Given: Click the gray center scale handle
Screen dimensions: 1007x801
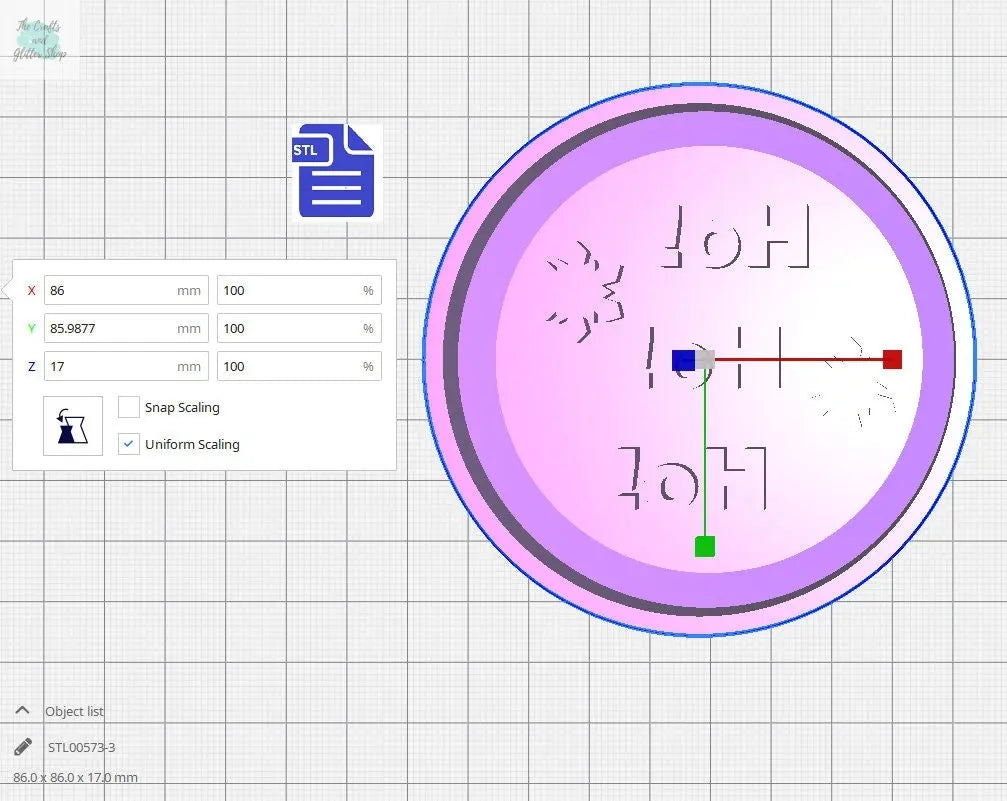Looking at the screenshot, I should coord(705,359).
